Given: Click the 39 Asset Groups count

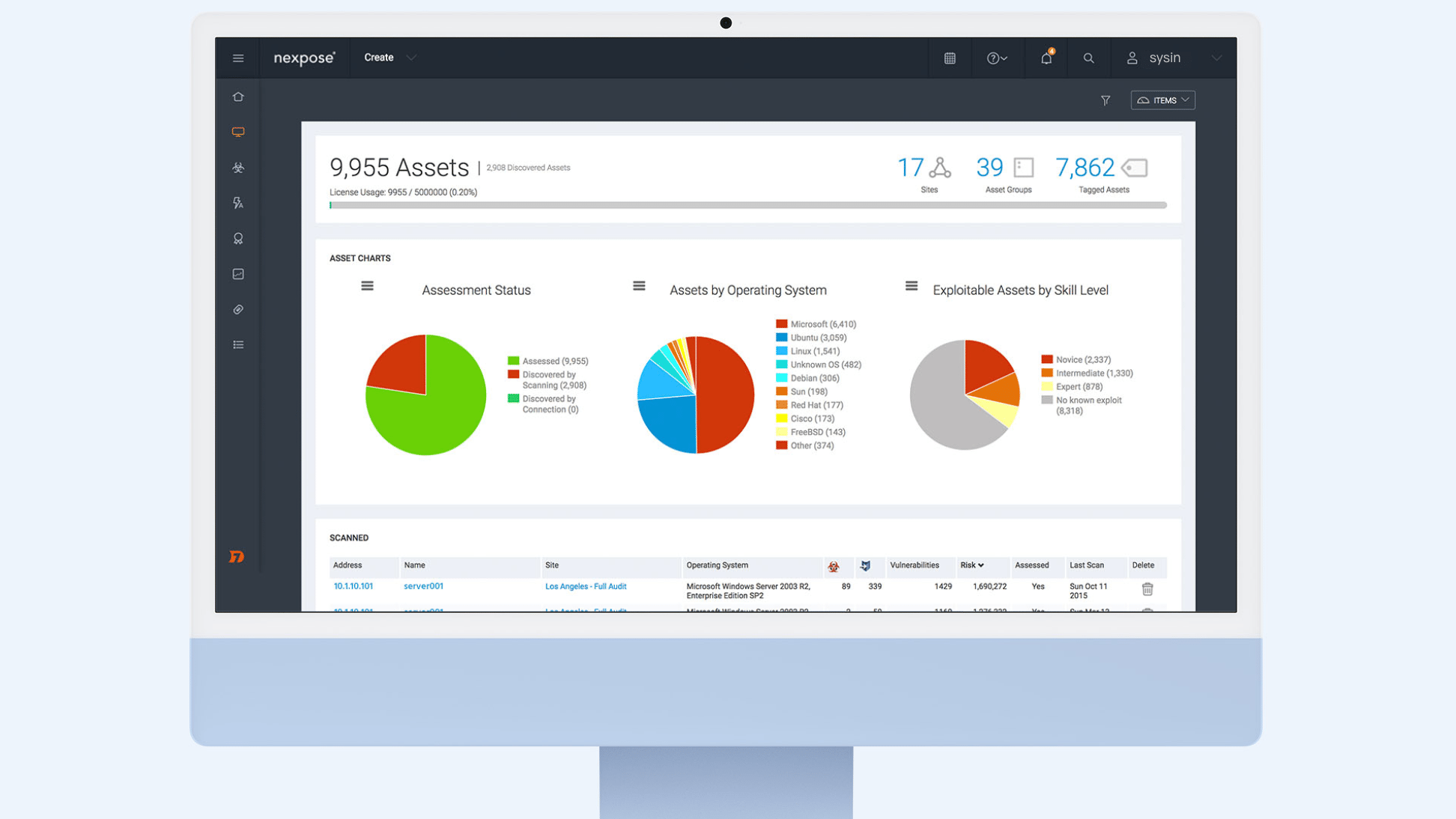Looking at the screenshot, I should (989, 168).
